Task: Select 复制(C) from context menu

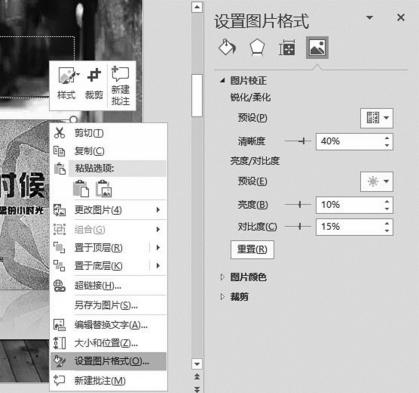Action: tap(108, 151)
